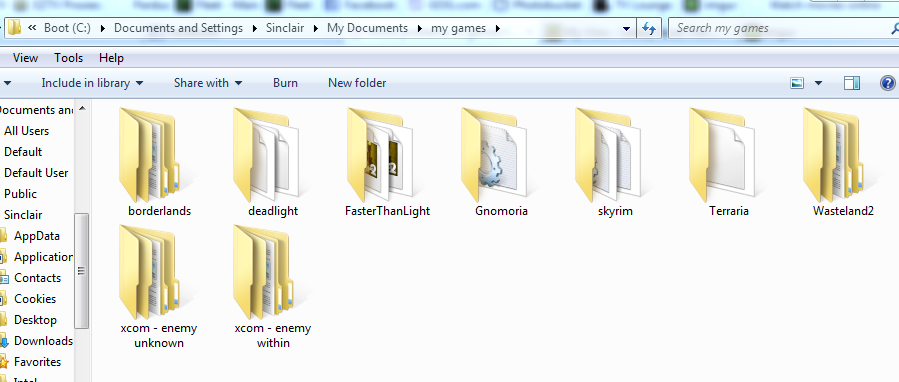This screenshot has width=899, height=382.
Task: Go to the My Documents breadcrumb
Action: coord(368,28)
